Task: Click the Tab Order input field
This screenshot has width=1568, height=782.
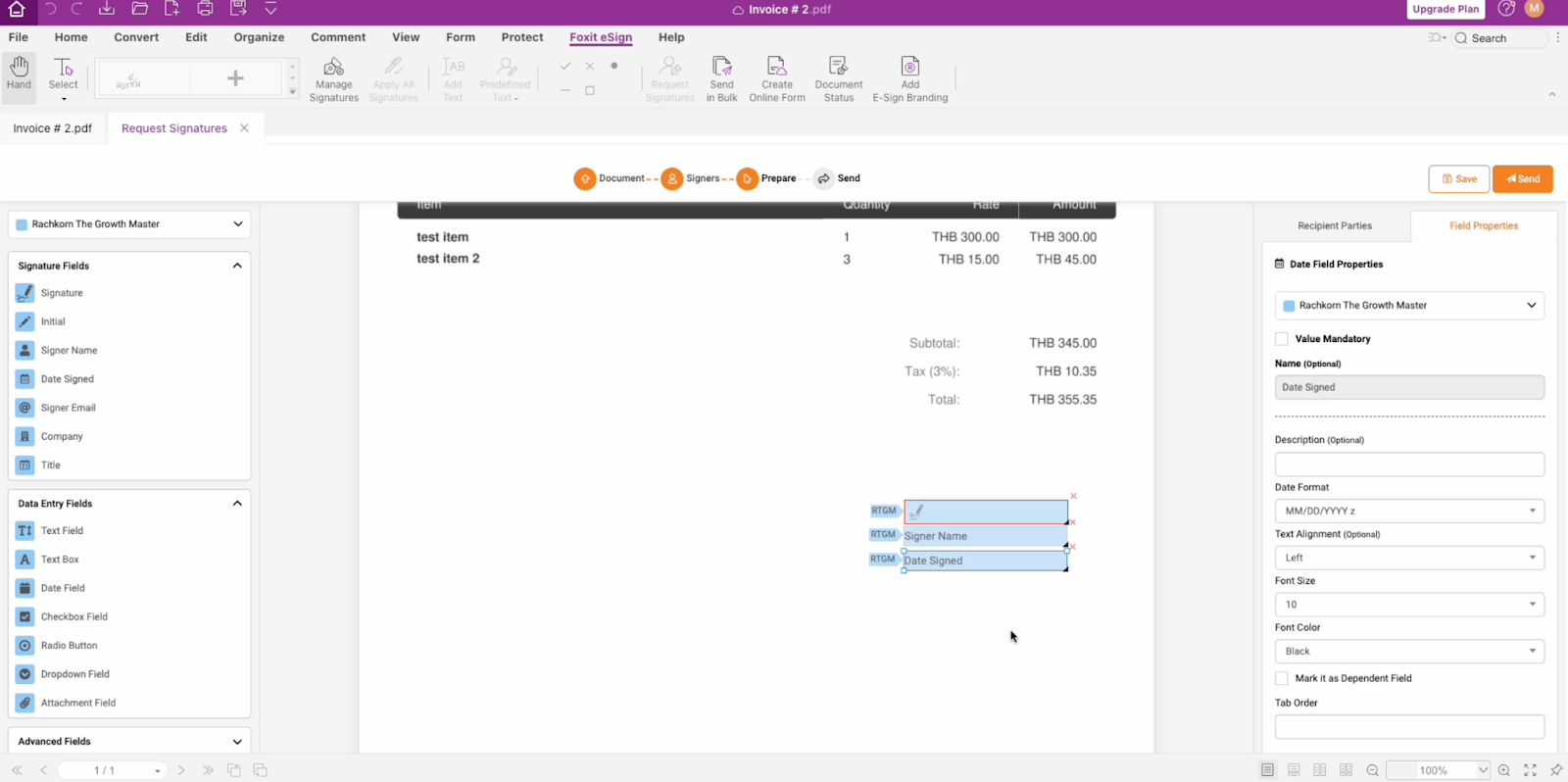Action: (1409, 727)
